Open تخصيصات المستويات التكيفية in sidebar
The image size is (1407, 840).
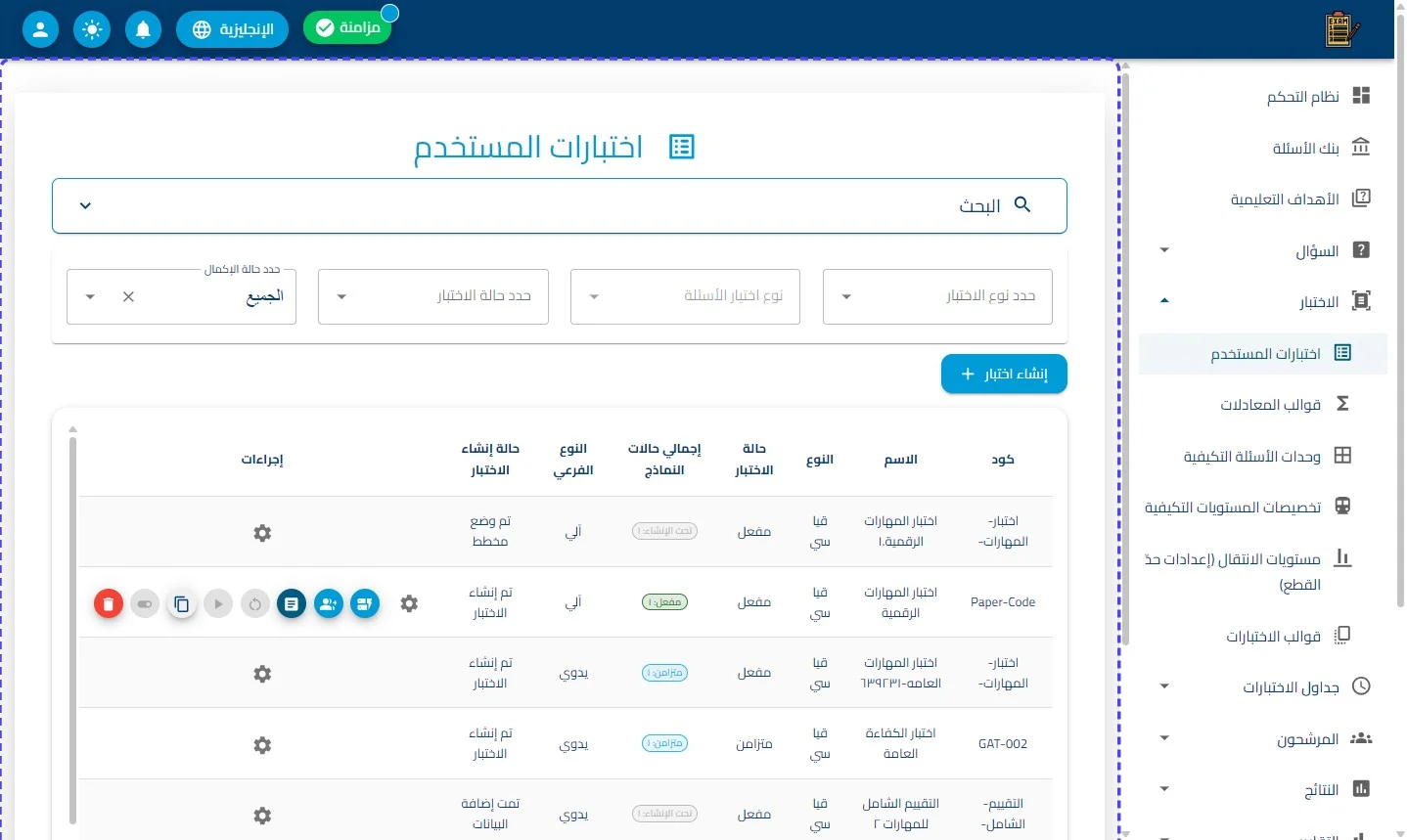(x=1263, y=507)
